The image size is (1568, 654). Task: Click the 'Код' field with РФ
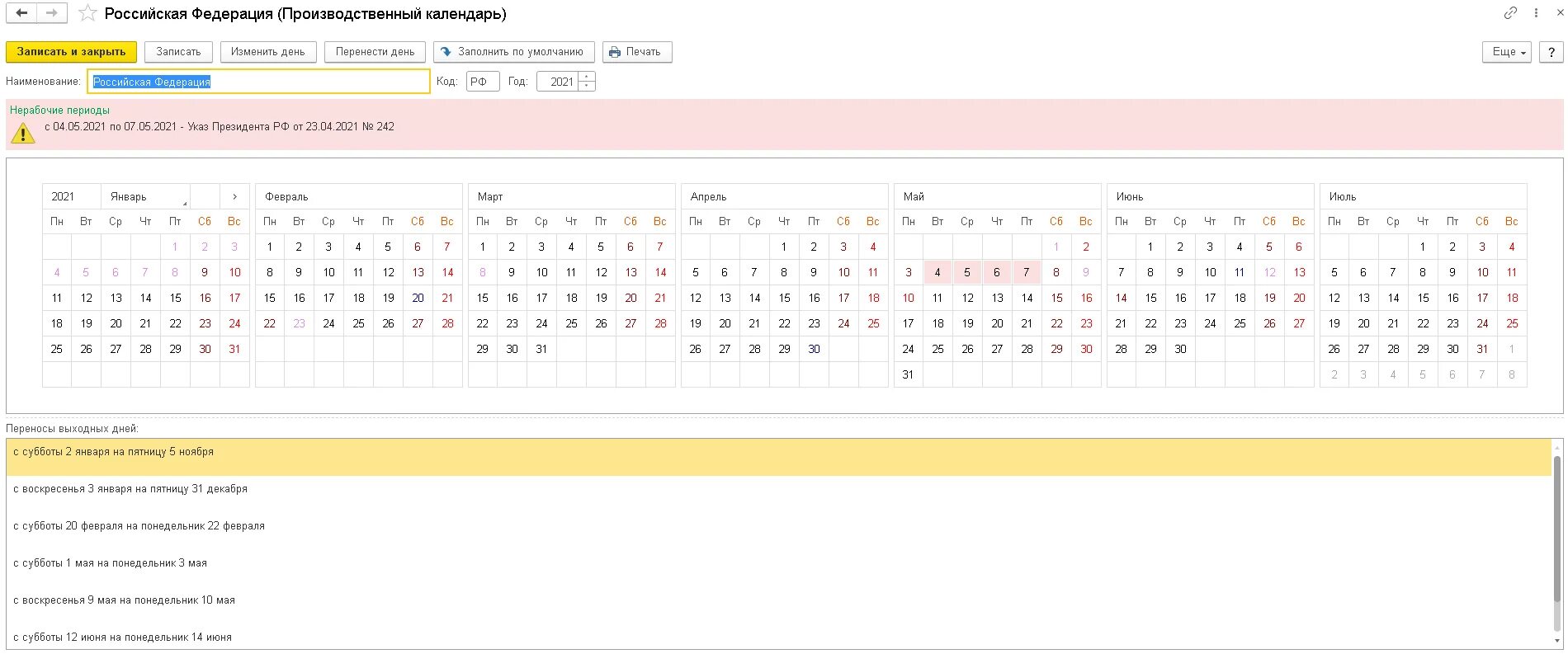483,82
